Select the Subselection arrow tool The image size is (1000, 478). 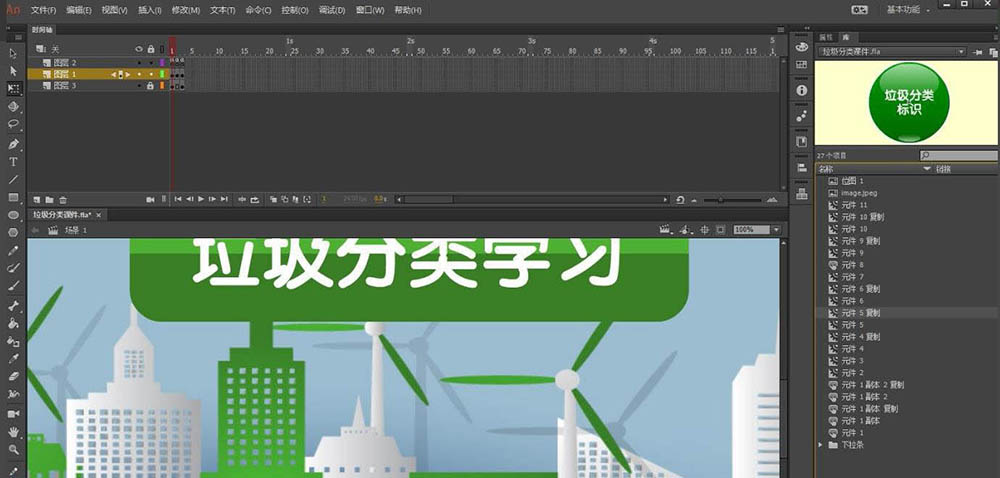tap(13, 71)
